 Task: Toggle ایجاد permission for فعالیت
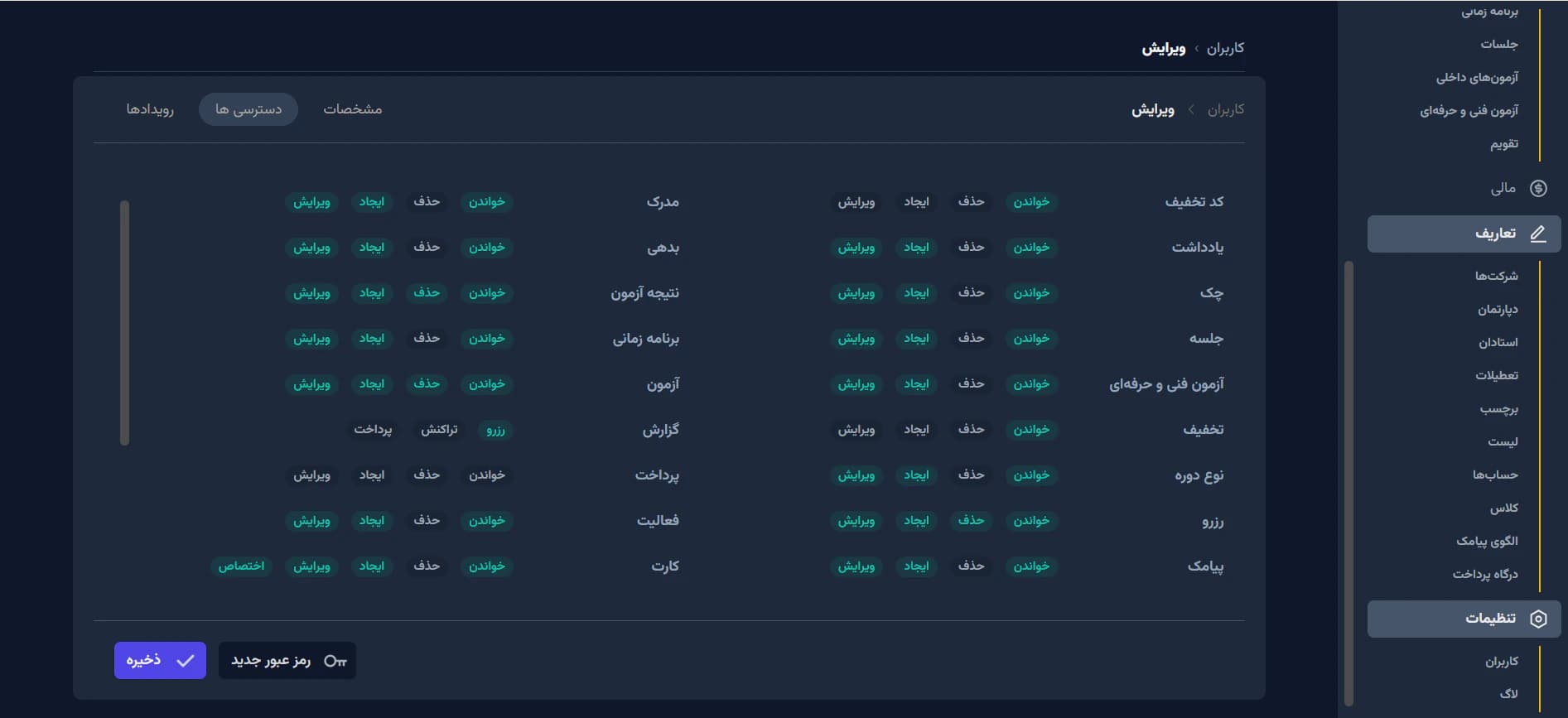(372, 521)
